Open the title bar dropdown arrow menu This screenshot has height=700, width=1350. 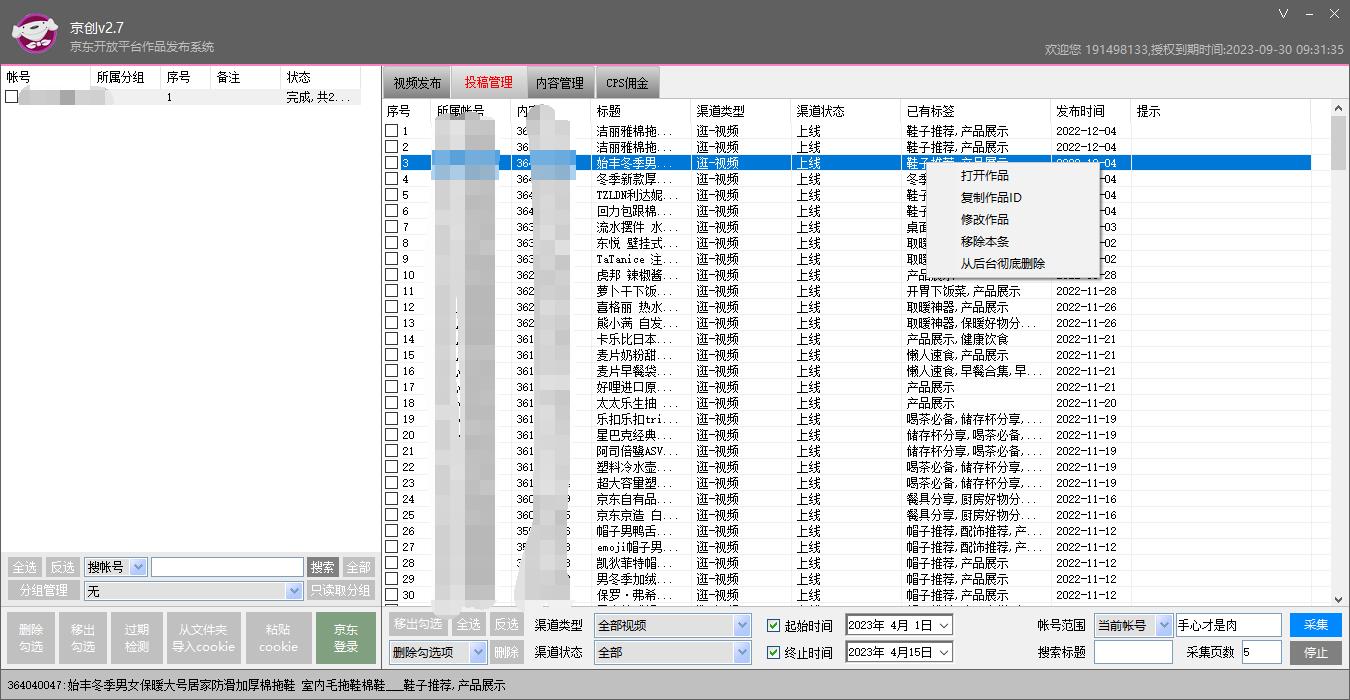click(x=1284, y=13)
